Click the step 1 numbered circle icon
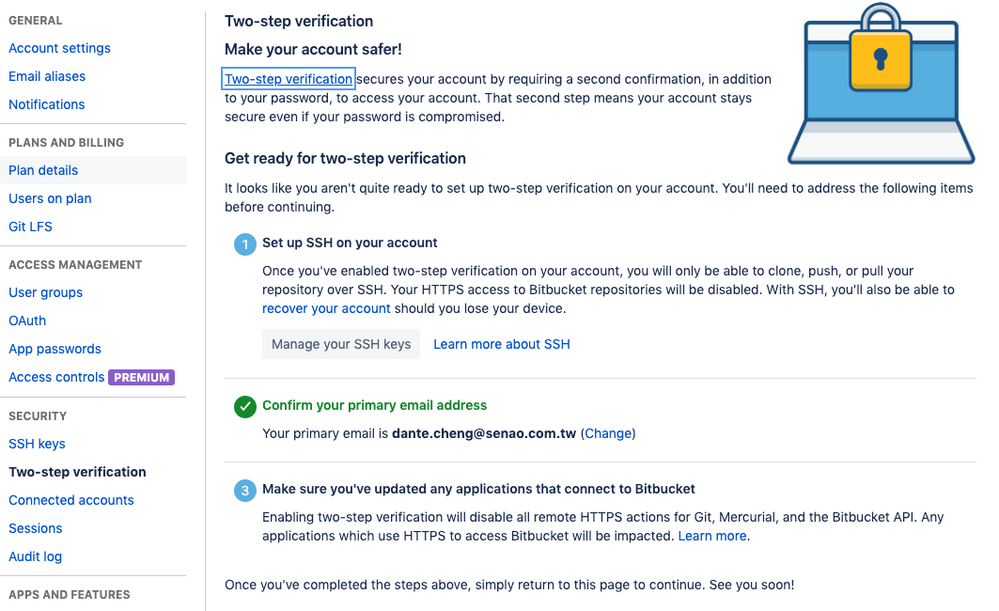The width and height of the screenshot is (999, 611). coord(245,244)
